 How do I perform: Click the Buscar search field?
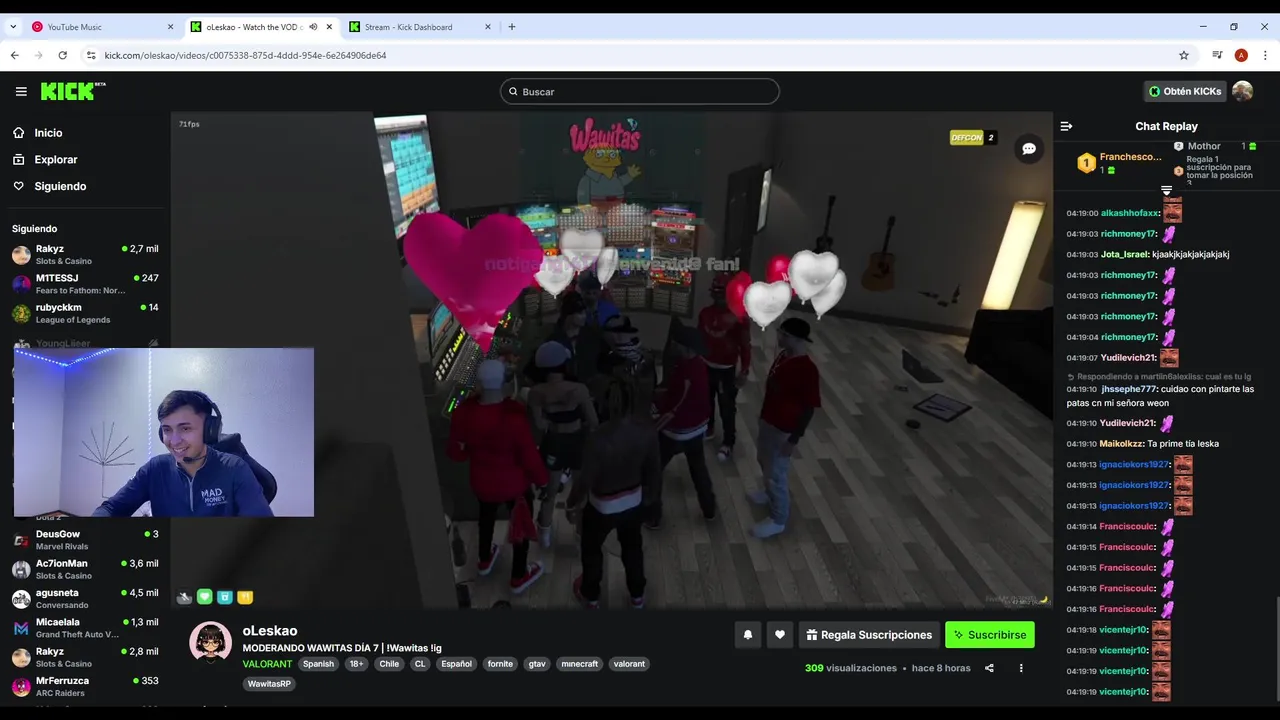pos(640,92)
